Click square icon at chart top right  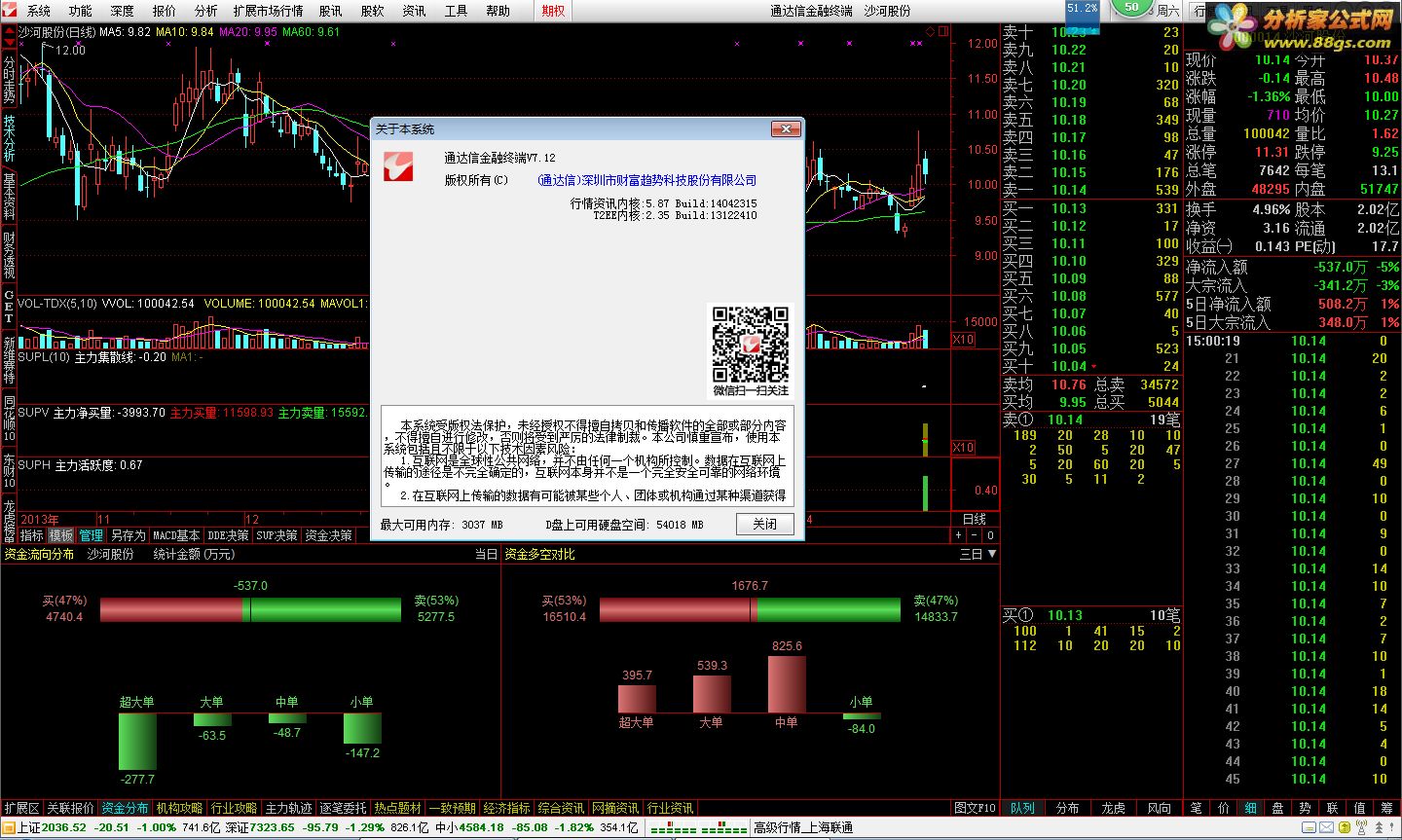coord(942,32)
